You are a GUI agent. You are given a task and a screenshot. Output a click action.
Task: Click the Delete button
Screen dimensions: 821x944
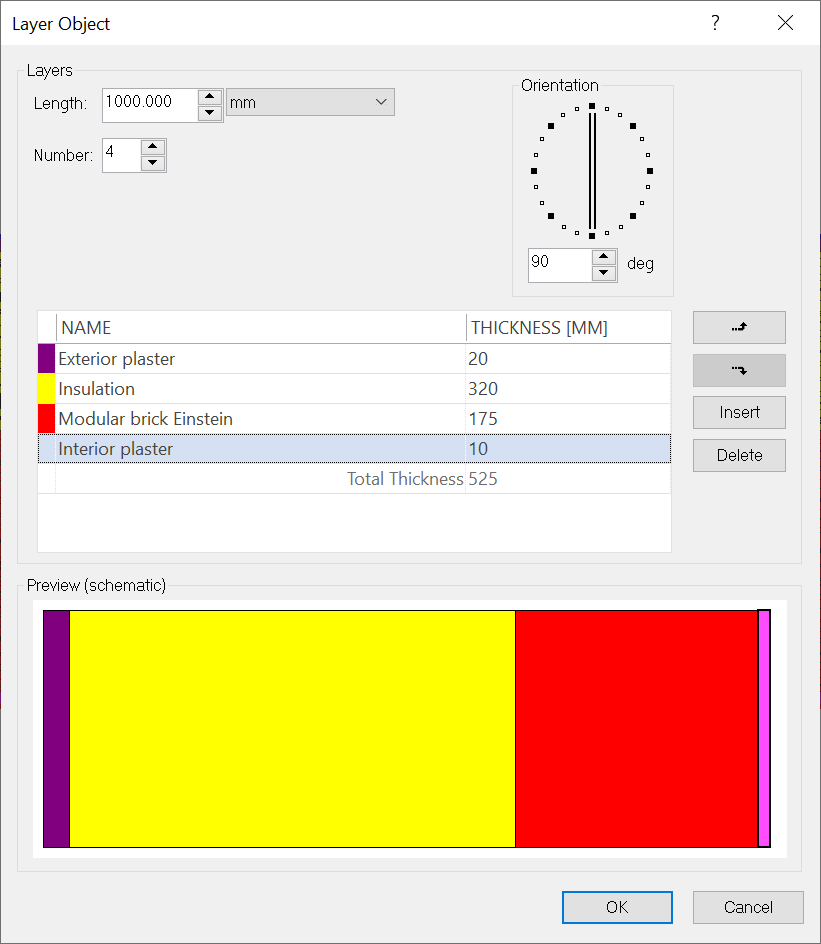tap(739, 455)
